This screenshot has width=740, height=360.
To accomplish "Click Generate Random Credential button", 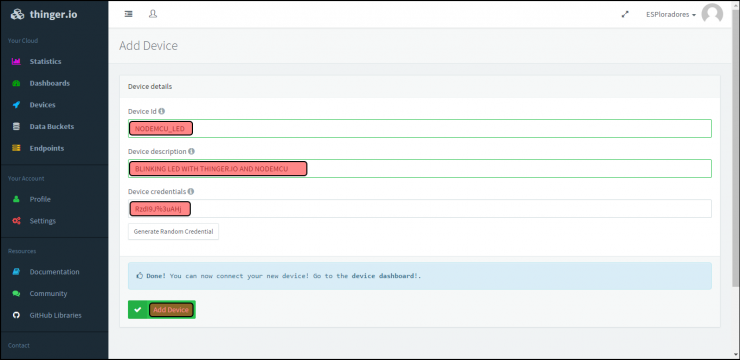I will [x=173, y=232].
